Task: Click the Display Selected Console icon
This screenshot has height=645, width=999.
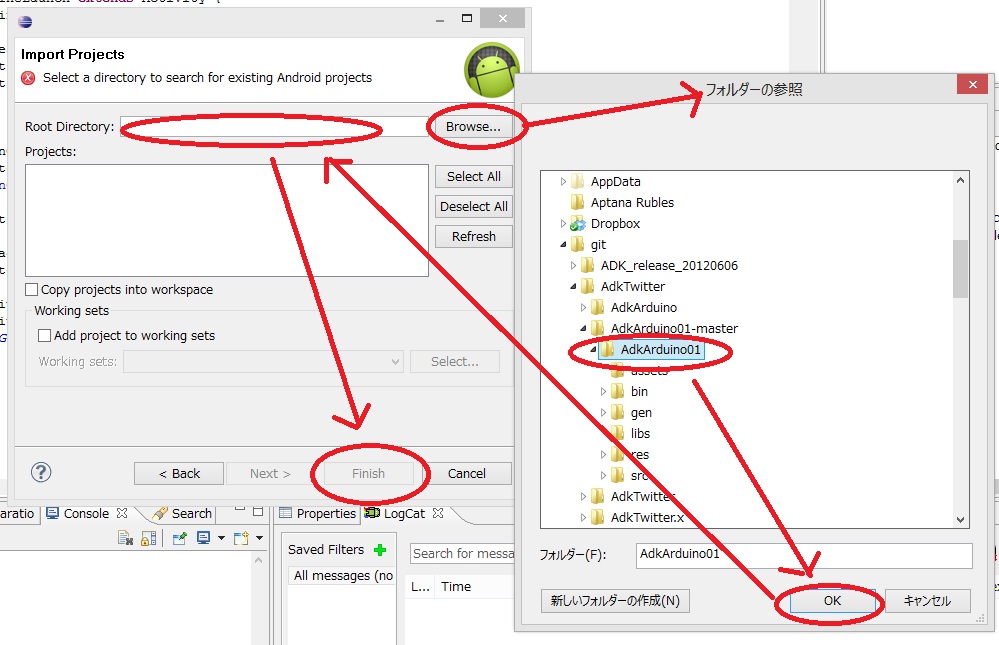Action: click(204, 539)
